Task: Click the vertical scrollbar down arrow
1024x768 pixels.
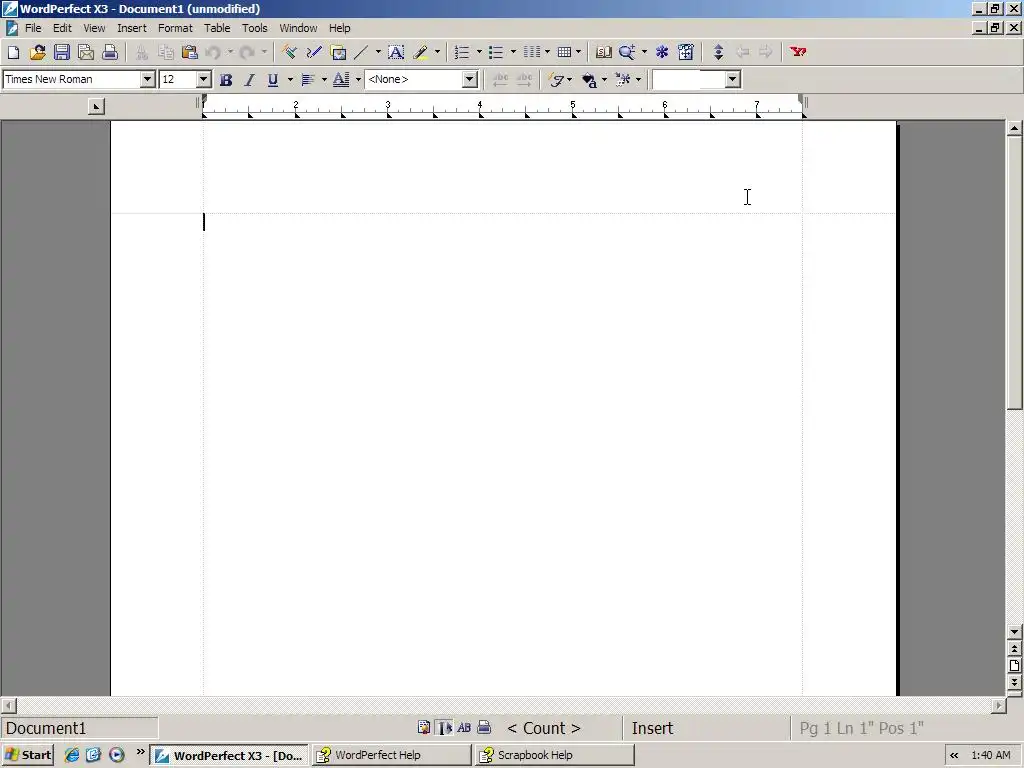Action: 1014,632
